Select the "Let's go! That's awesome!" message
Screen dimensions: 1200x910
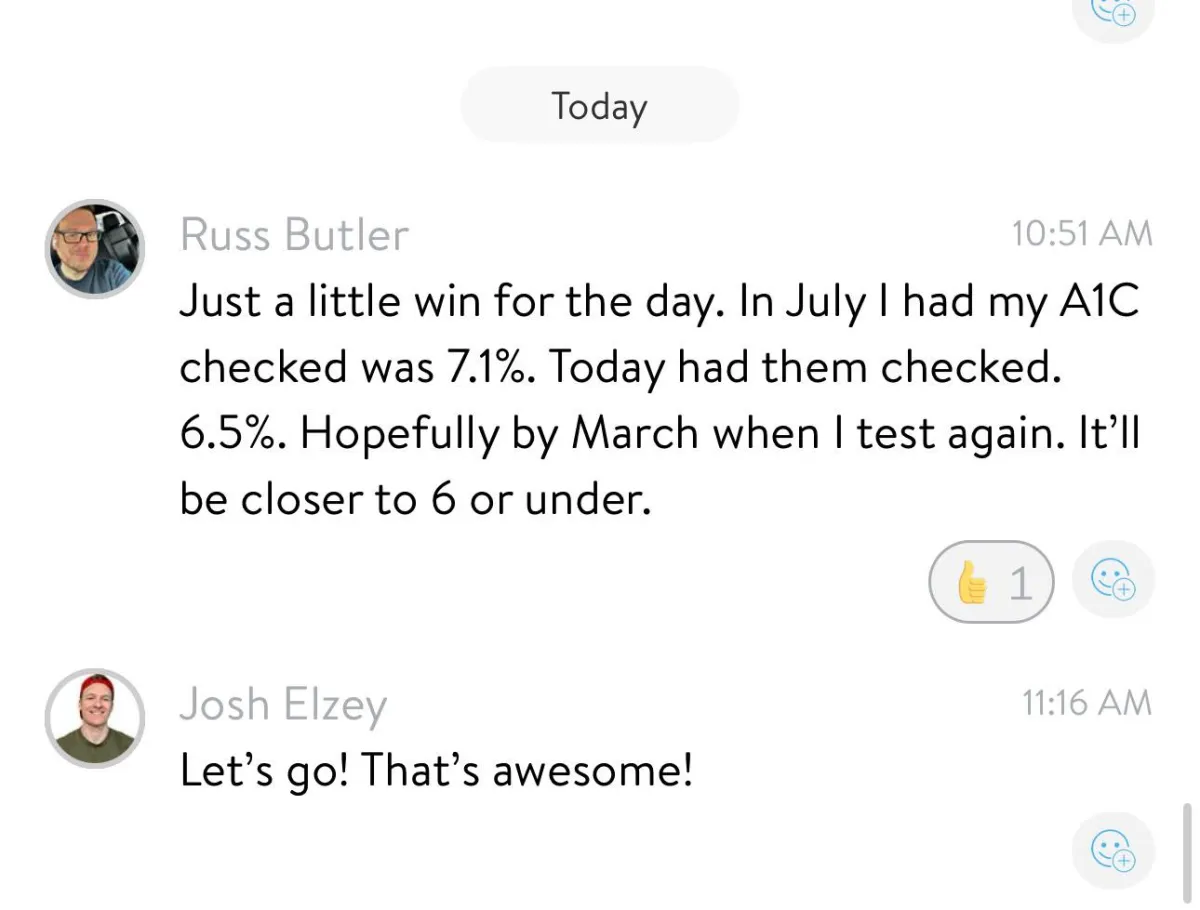[x=436, y=770]
